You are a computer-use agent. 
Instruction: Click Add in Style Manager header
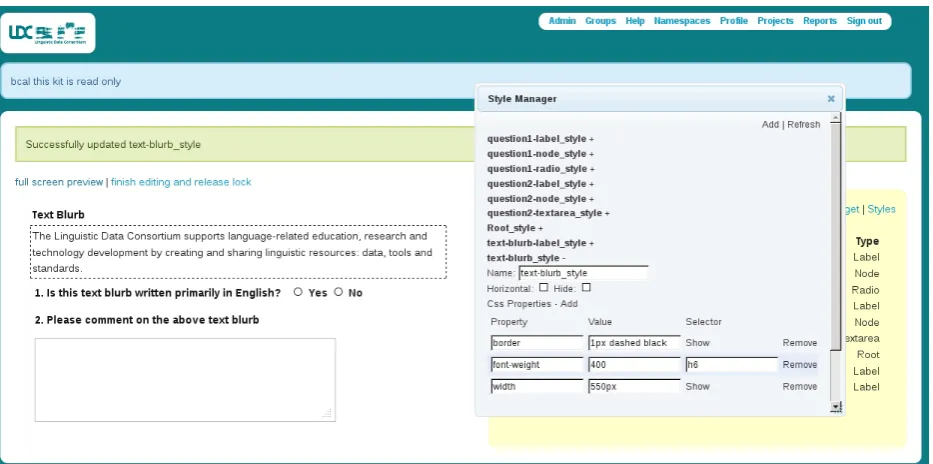click(770, 124)
